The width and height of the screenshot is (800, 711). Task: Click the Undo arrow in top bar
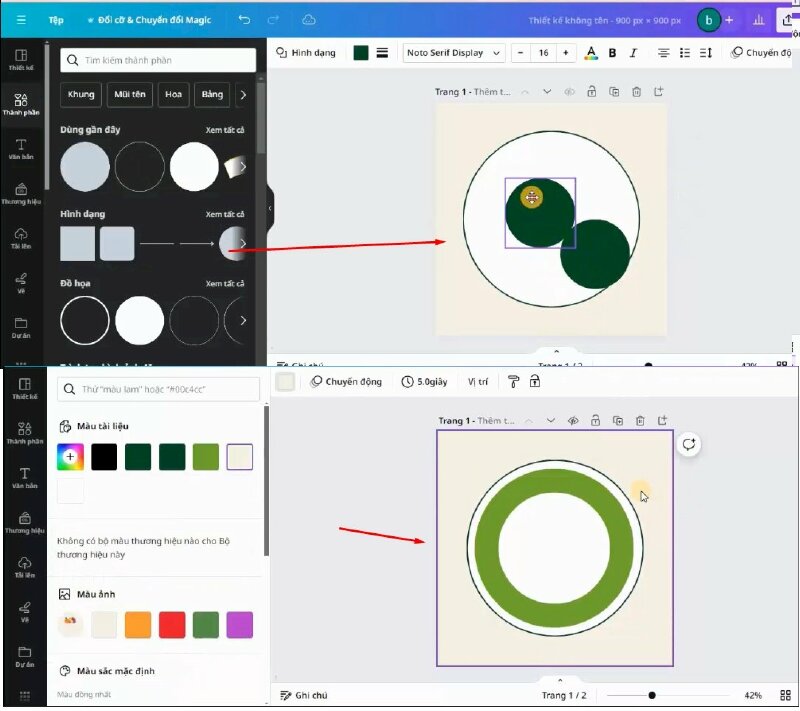(x=245, y=20)
